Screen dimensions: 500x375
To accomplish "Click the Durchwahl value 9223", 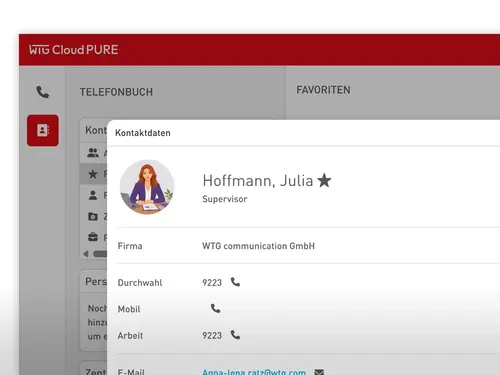I will (212, 283).
